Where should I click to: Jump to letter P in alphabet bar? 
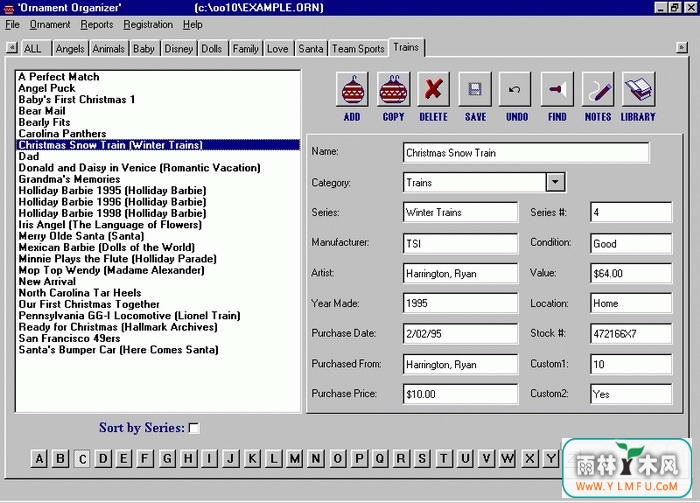(x=358, y=458)
